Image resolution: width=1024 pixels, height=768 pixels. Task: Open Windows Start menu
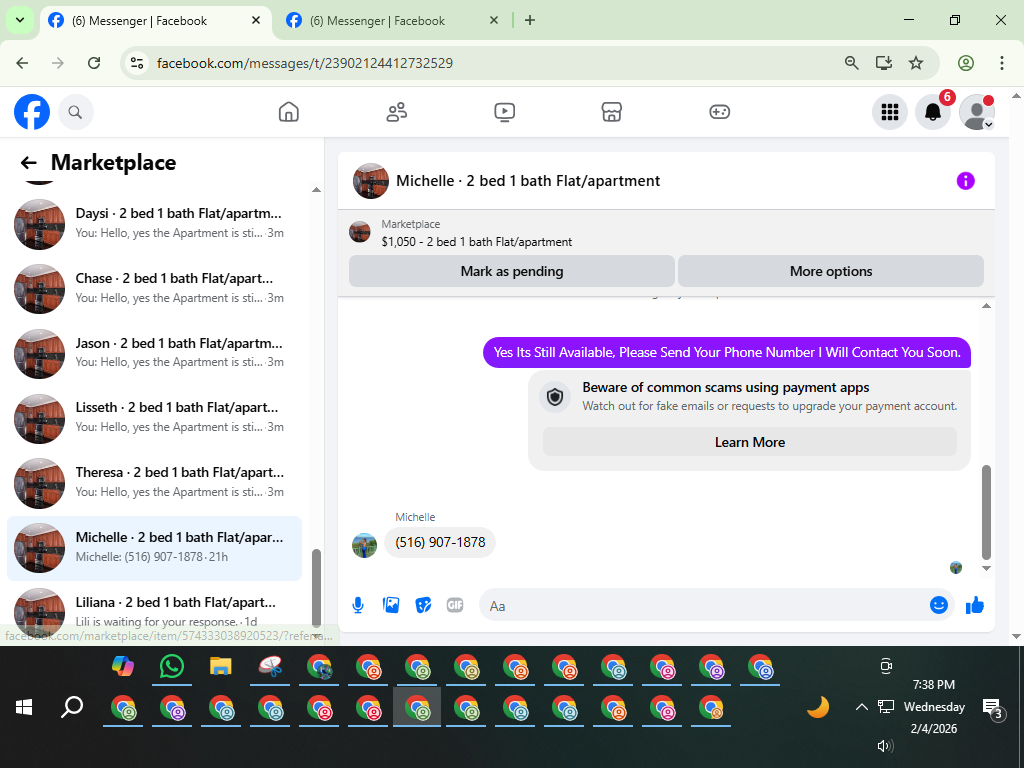(24, 707)
